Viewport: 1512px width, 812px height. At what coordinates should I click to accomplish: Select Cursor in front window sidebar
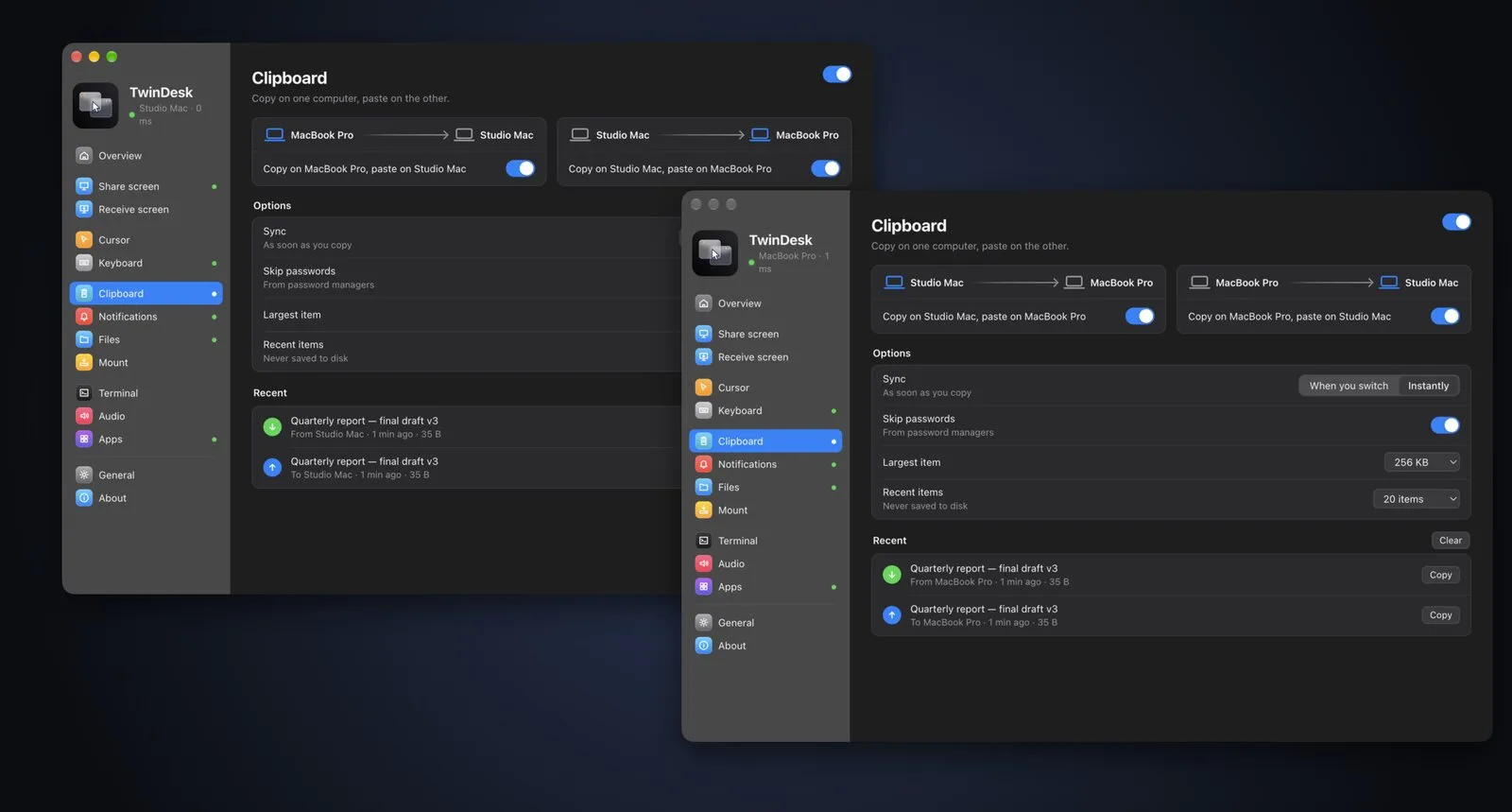765,388
